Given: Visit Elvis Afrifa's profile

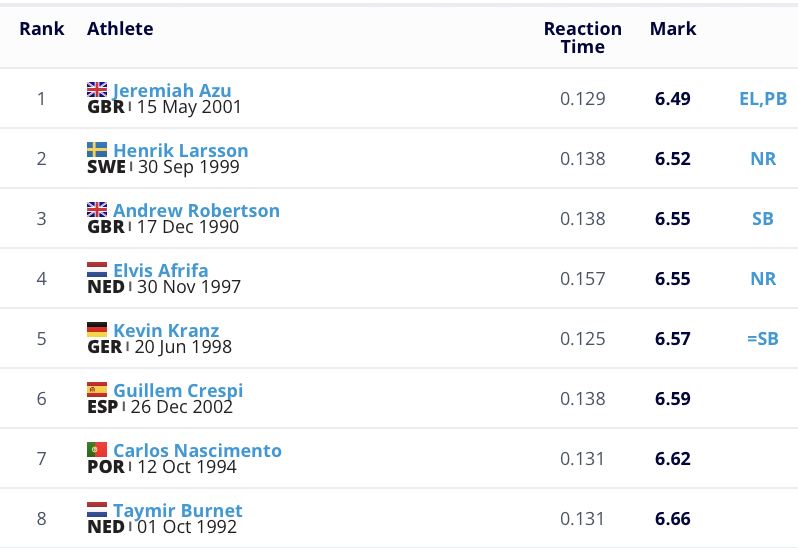Looking at the screenshot, I should coord(161,271).
